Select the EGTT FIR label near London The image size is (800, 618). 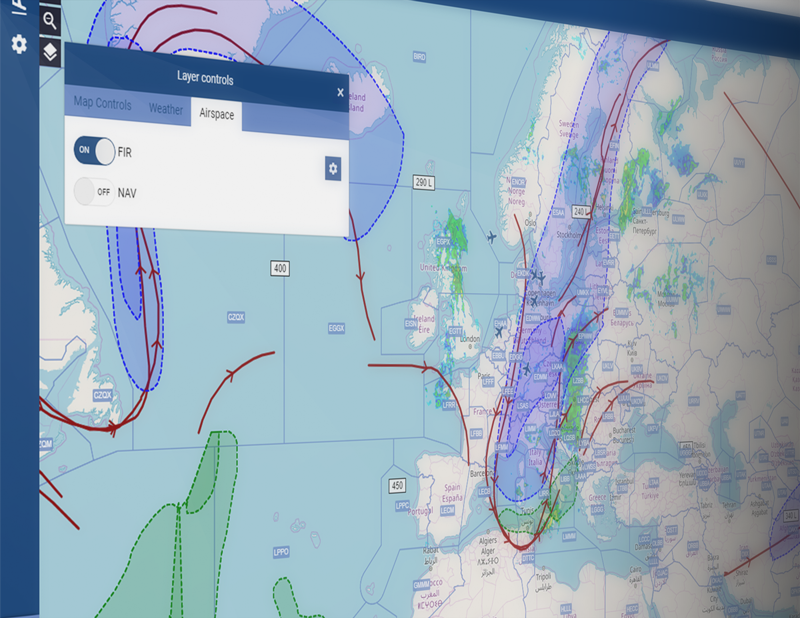tap(455, 331)
